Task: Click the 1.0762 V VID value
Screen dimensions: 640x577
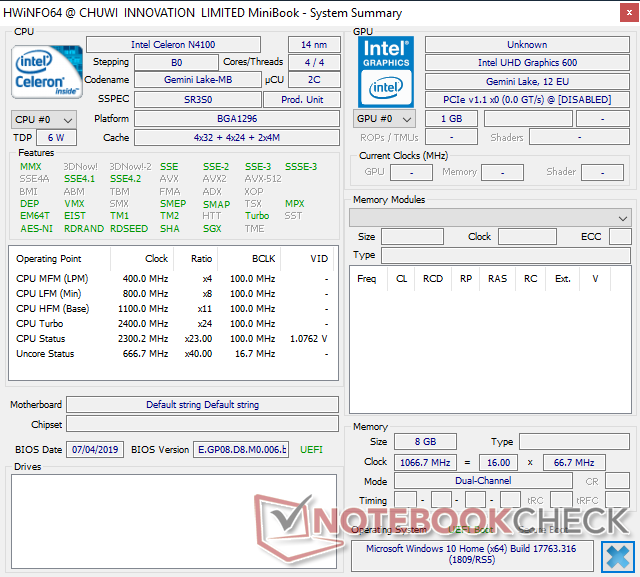Action: [309, 339]
